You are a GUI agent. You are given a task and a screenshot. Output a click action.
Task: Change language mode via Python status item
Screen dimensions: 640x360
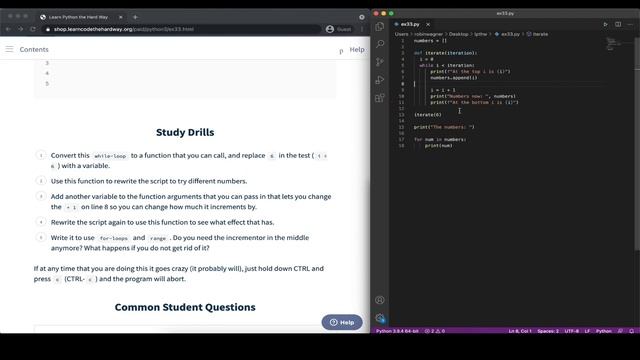coord(604,331)
